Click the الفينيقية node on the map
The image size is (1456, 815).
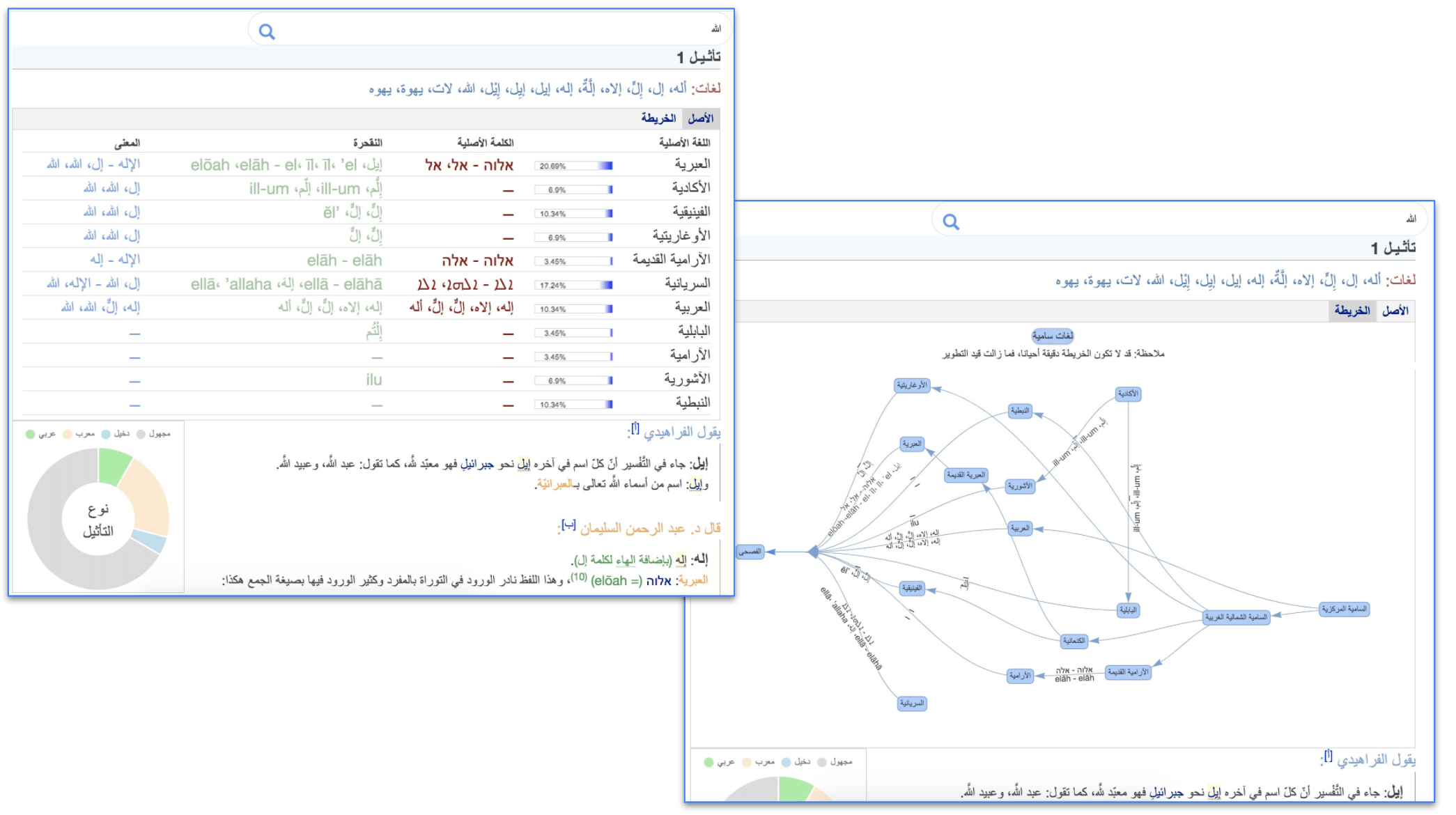click(x=912, y=588)
